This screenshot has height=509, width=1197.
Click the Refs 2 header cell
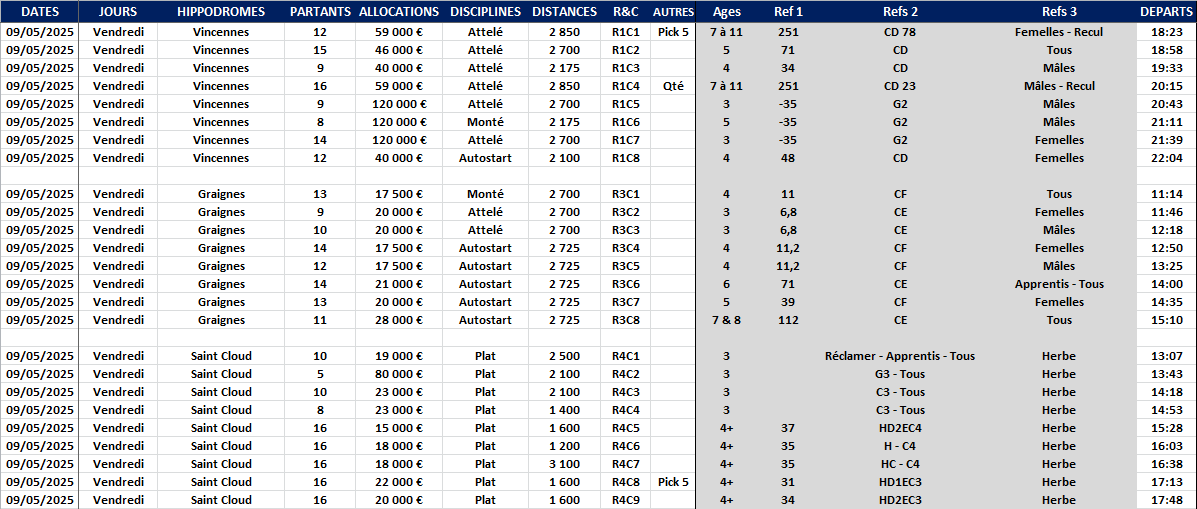tap(900, 11)
